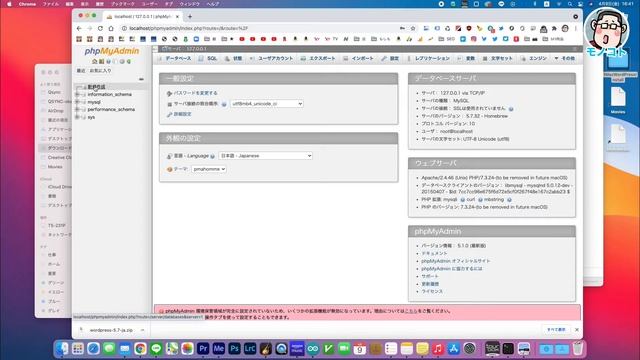This screenshot has height=360, width=640.
Task: Open the 文字セット (Charsets) tab
Action: pyautogui.click(x=498, y=58)
